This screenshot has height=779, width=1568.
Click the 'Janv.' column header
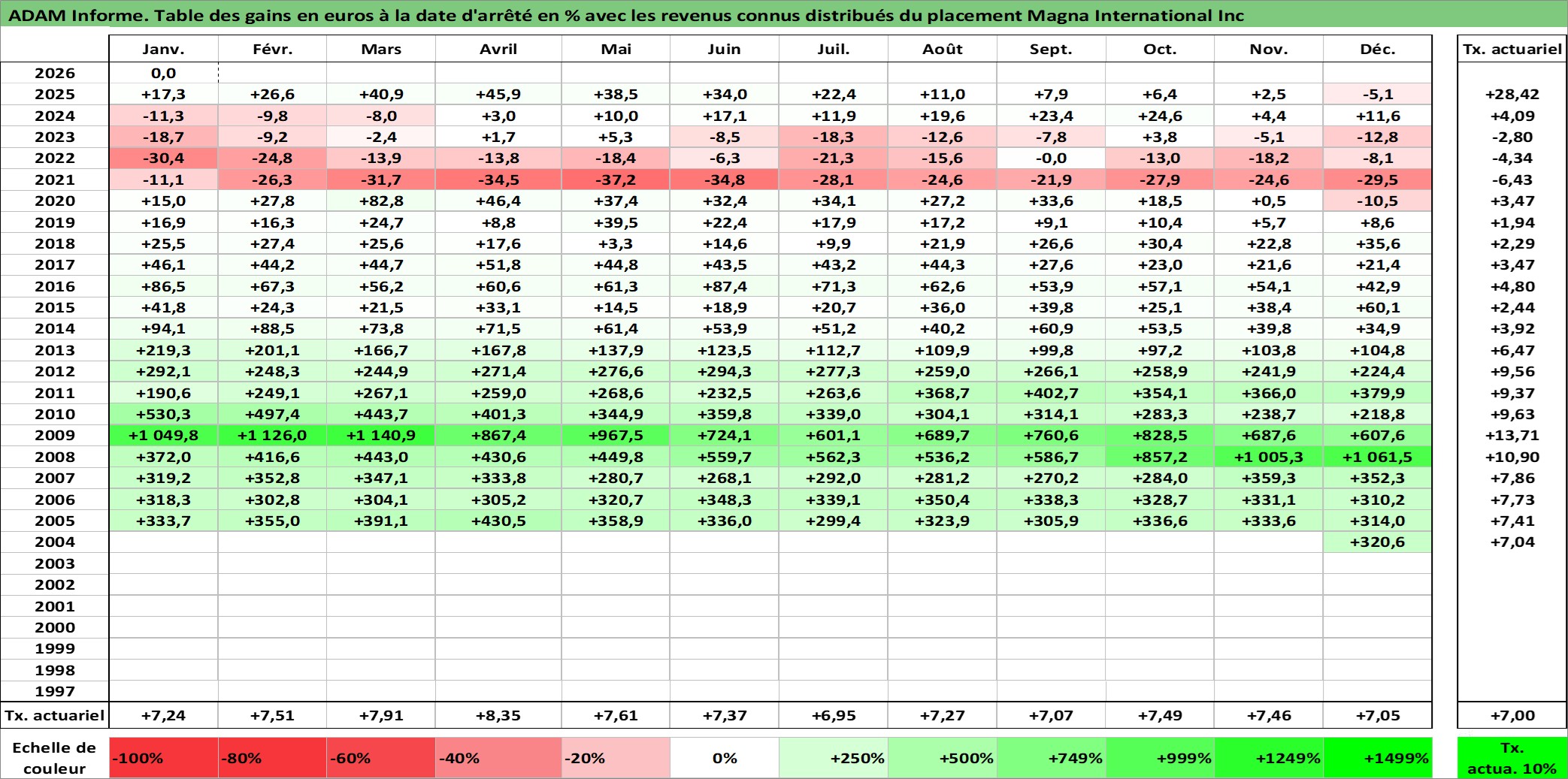click(x=163, y=49)
